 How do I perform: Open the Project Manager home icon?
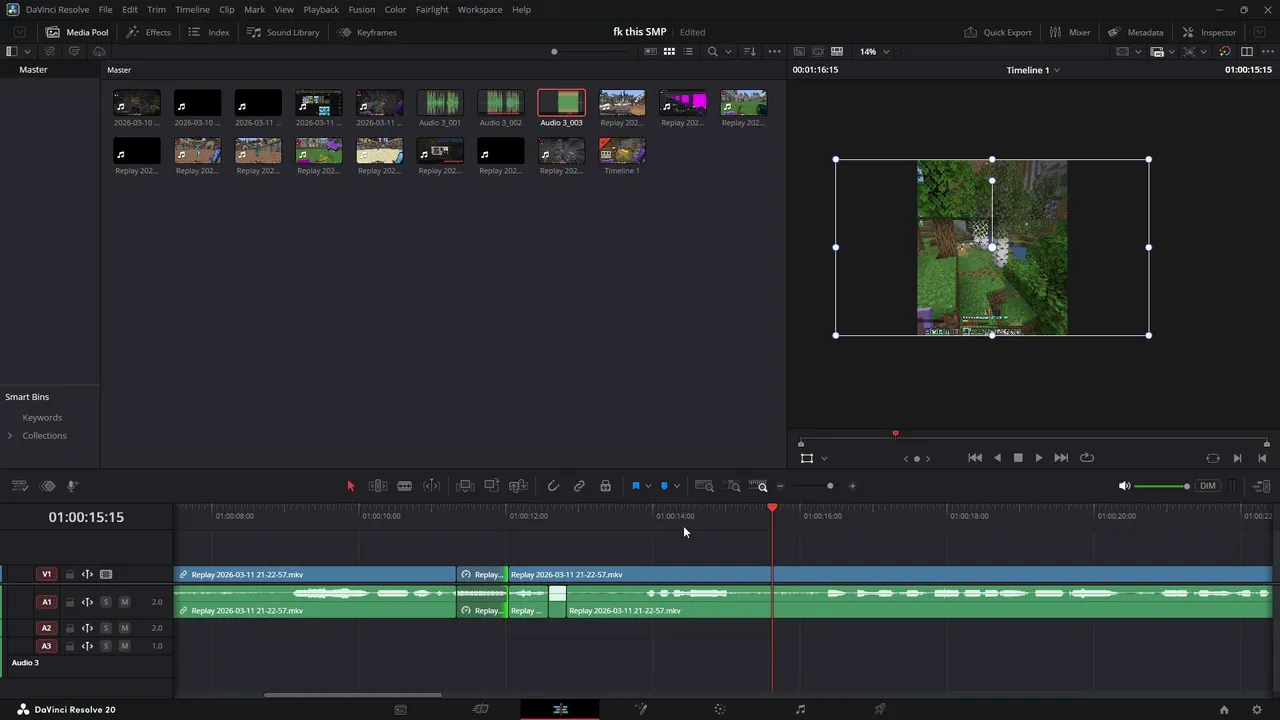coord(1224,710)
